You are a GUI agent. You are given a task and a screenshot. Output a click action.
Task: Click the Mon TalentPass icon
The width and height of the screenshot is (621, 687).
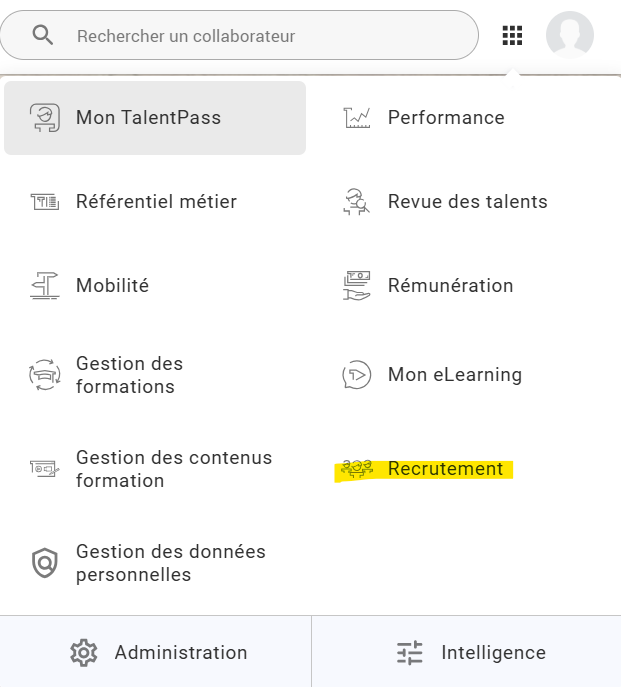coord(44,118)
